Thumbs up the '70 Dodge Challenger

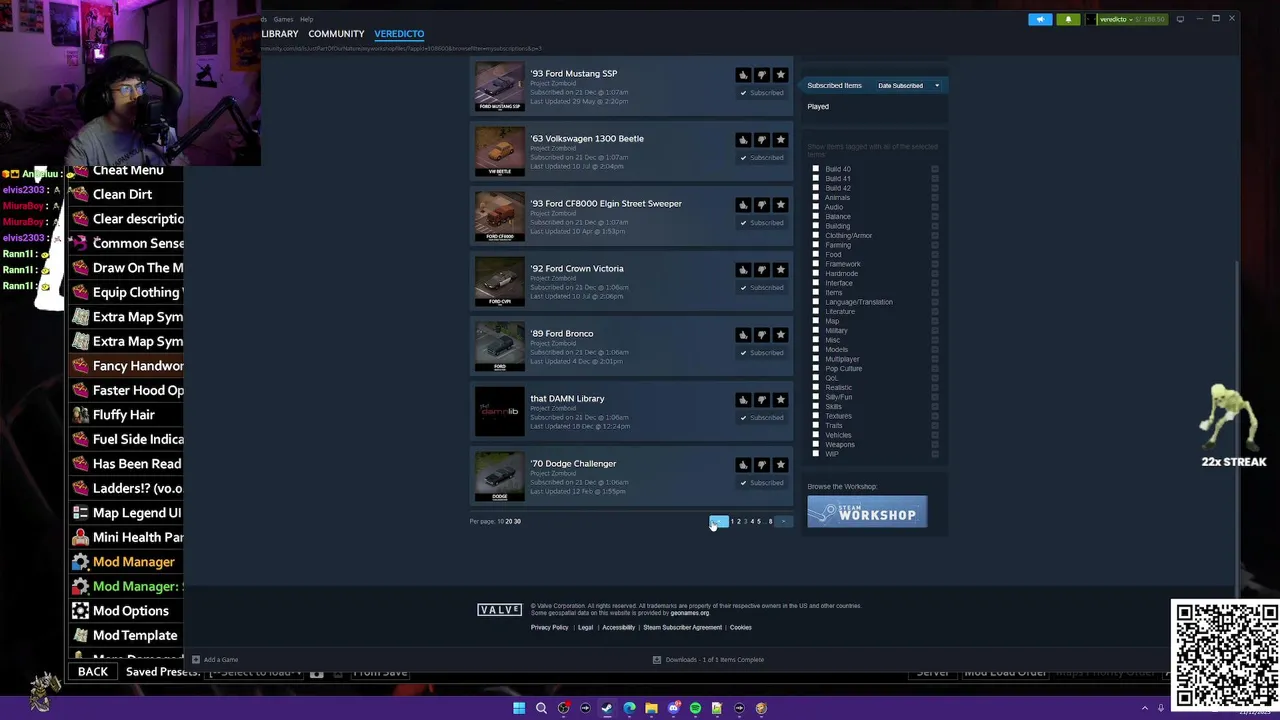coord(743,465)
